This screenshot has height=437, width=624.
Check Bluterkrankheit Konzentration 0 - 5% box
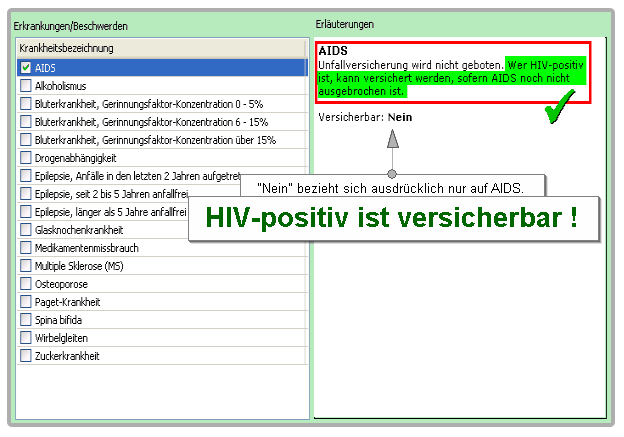point(26,104)
